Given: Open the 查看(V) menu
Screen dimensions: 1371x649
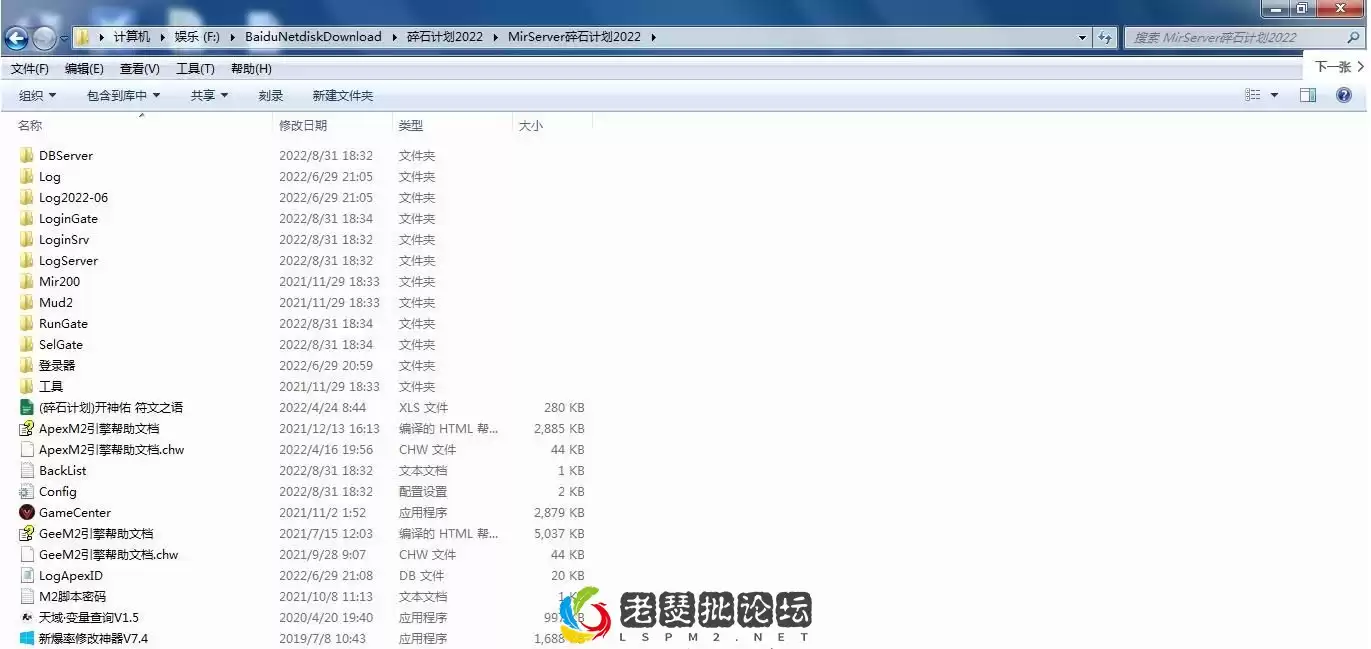Looking at the screenshot, I should point(139,68).
